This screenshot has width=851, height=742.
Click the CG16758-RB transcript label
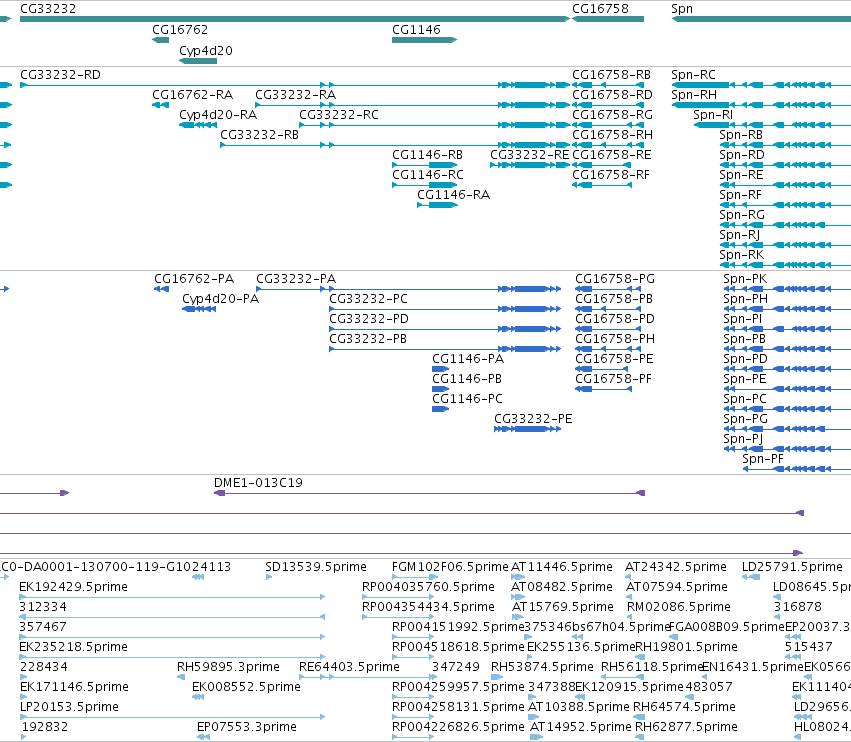[611, 74]
